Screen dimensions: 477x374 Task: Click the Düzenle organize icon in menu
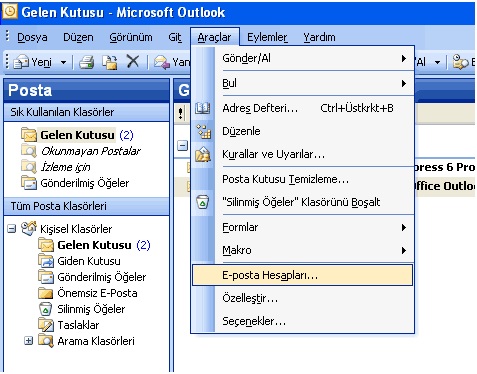pyautogui.click(x=204, y=131)
